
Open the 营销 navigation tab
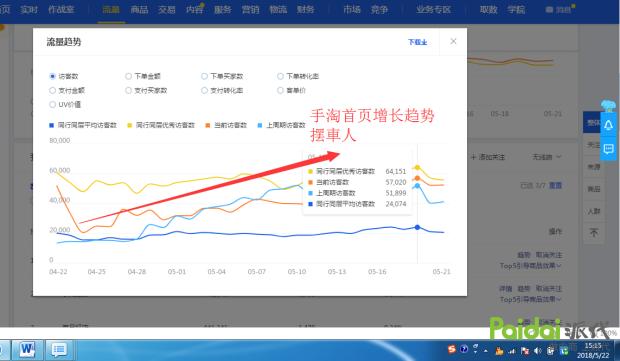click(x=250, y=9)
